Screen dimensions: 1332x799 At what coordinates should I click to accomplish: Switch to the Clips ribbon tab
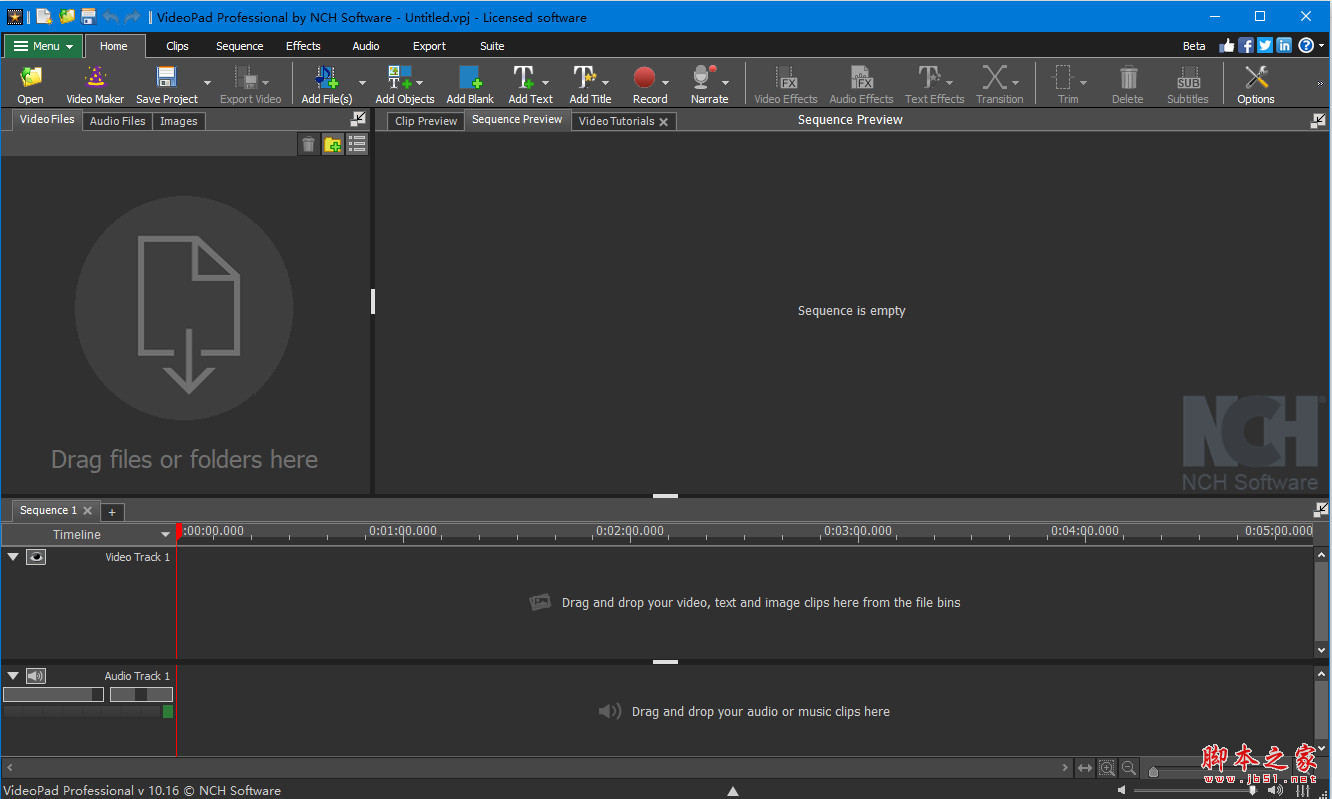click(x=177, y=46)
